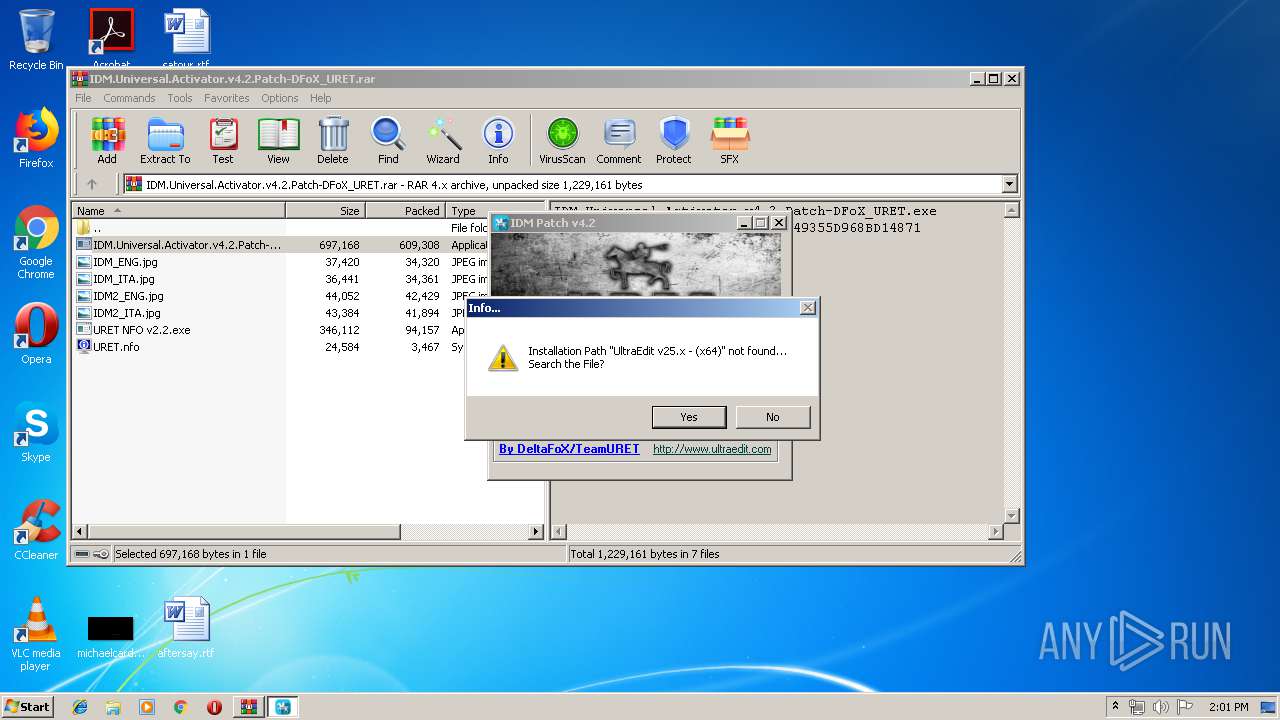The width and height of the screenshot is (1280, 720).
Task: Click the file list horizontal scrollbar
Action: (x=244, y=532)
